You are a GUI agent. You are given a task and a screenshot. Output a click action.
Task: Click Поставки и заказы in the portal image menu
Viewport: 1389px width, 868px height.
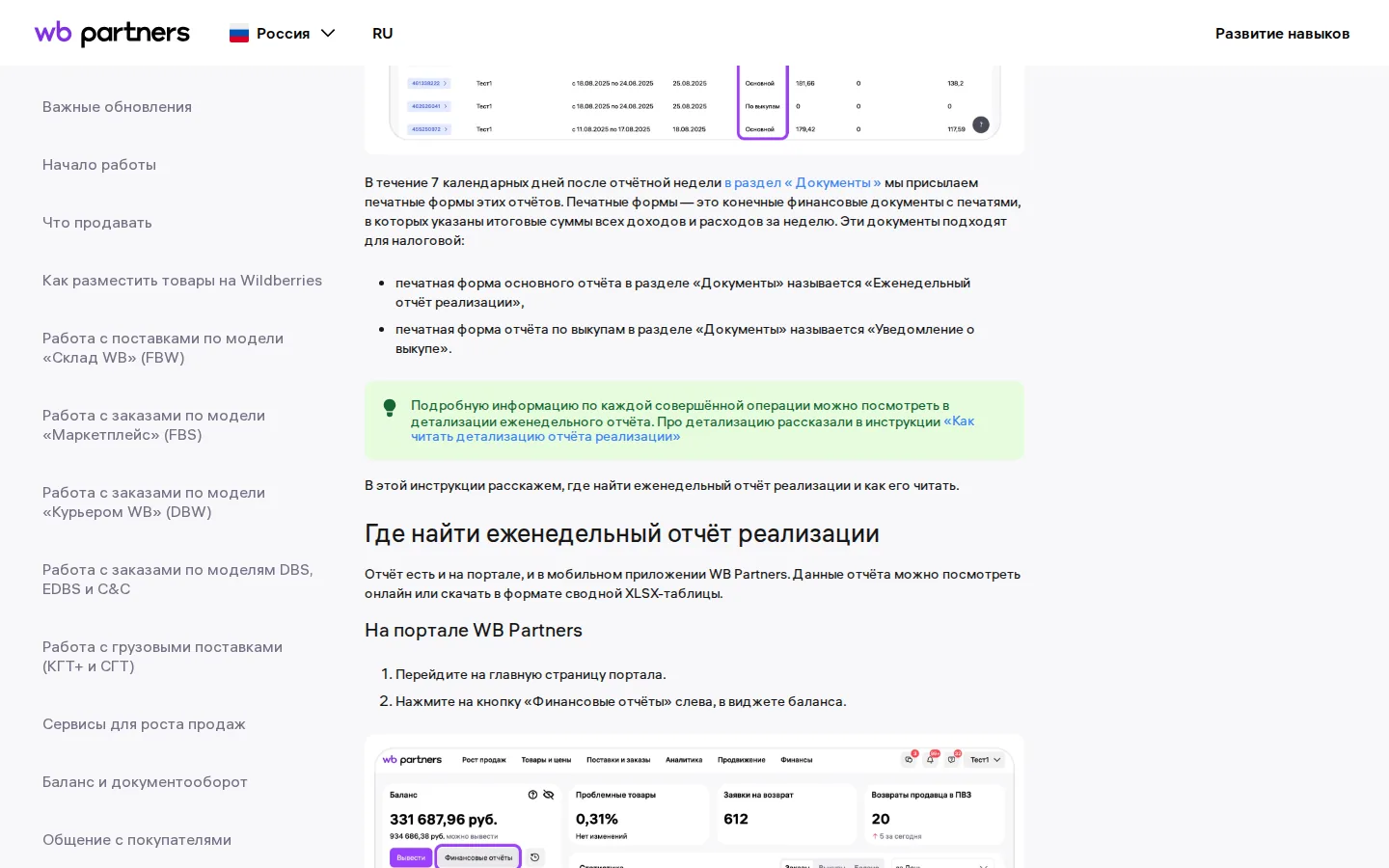(618, 760)
